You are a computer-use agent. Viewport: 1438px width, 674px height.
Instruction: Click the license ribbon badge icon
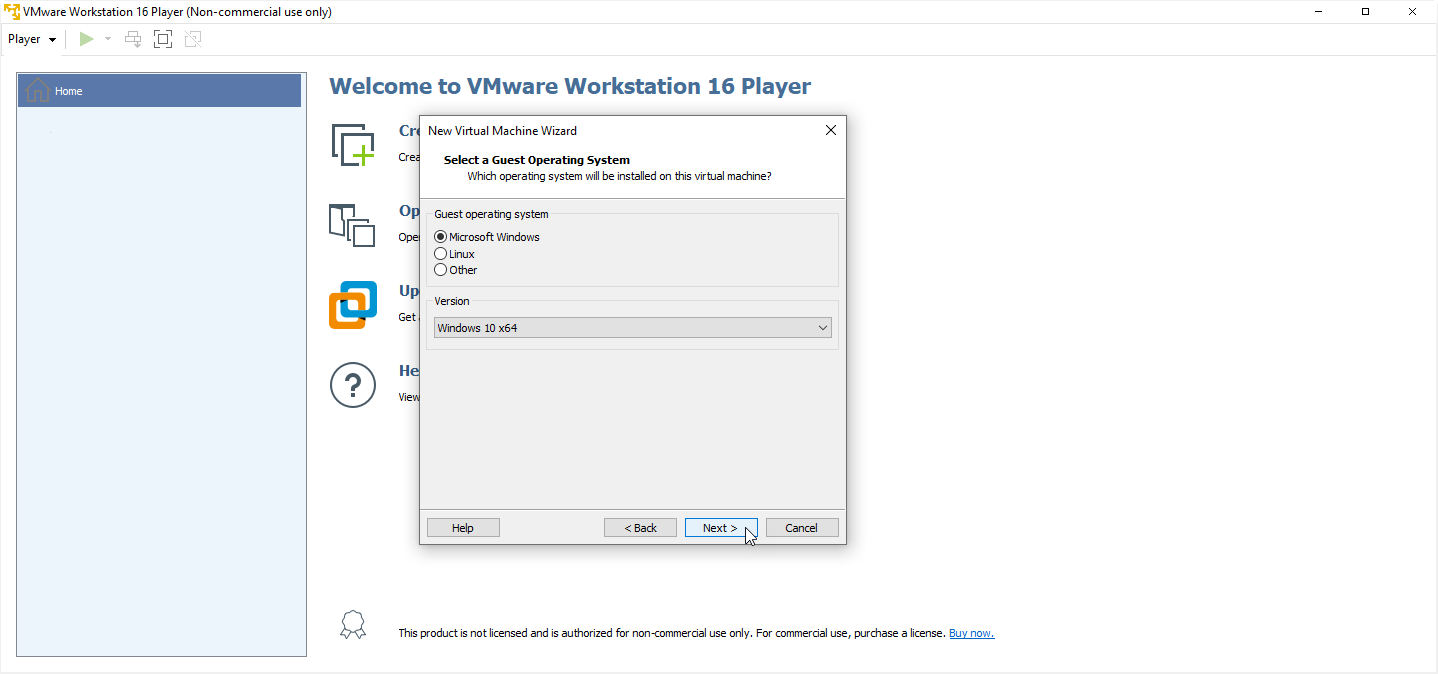coord(353,626)
